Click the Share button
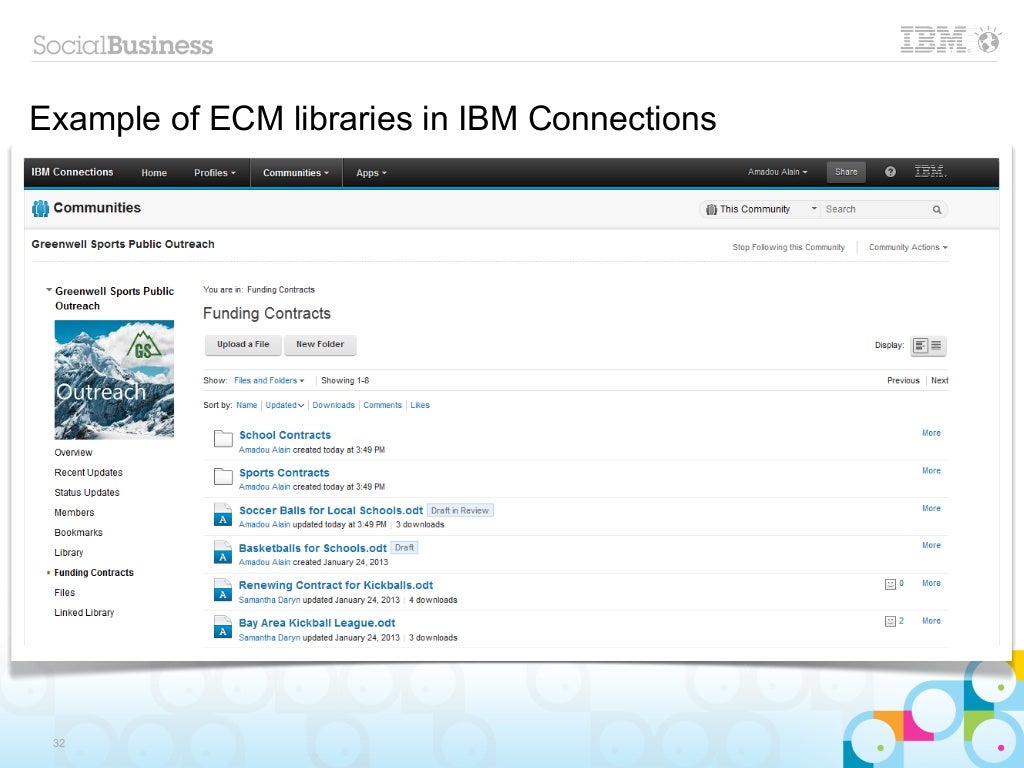The image size is (1024, 768). tap(846, 172)
